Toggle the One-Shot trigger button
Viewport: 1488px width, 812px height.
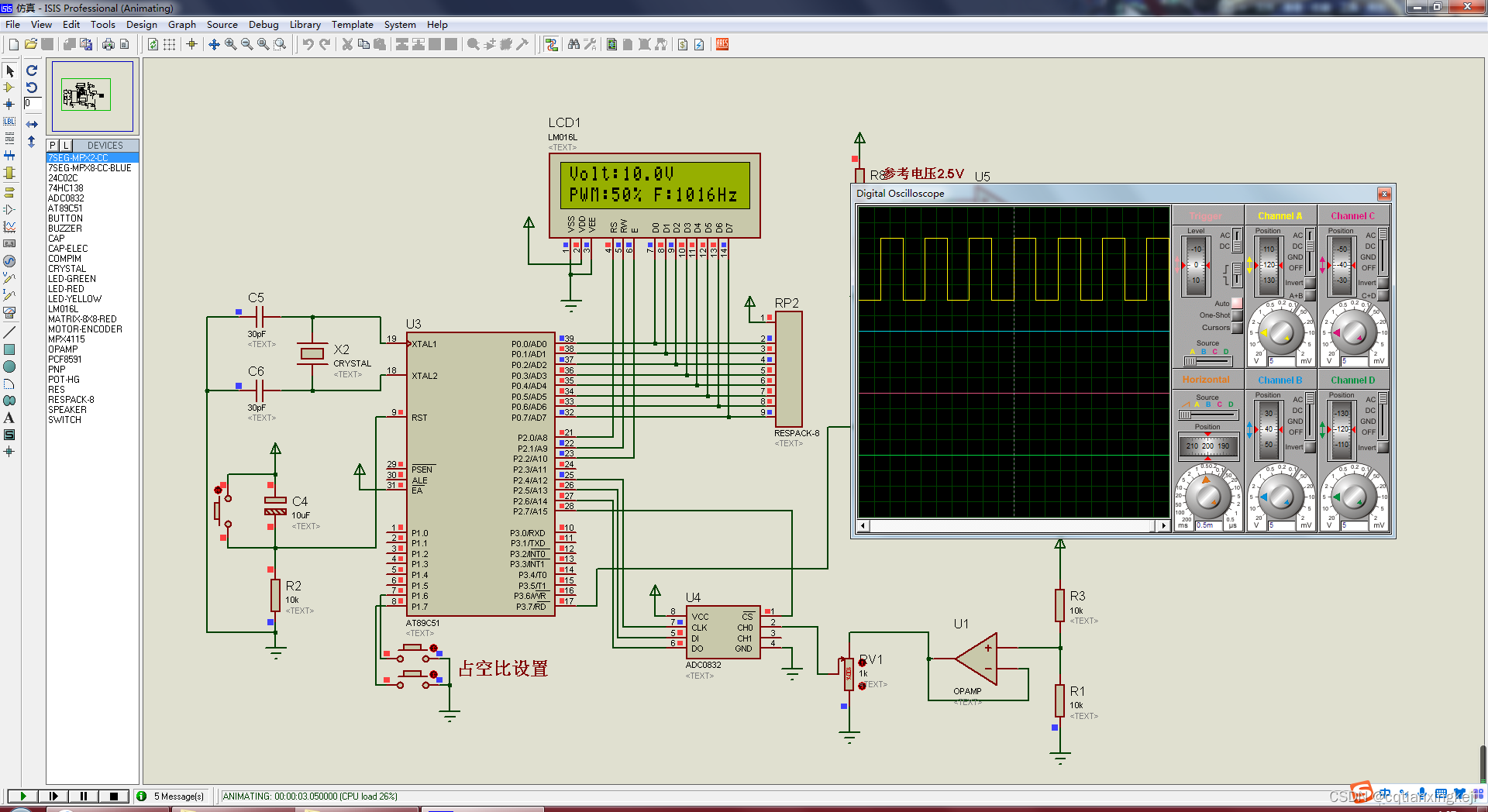click(1237, 315)
